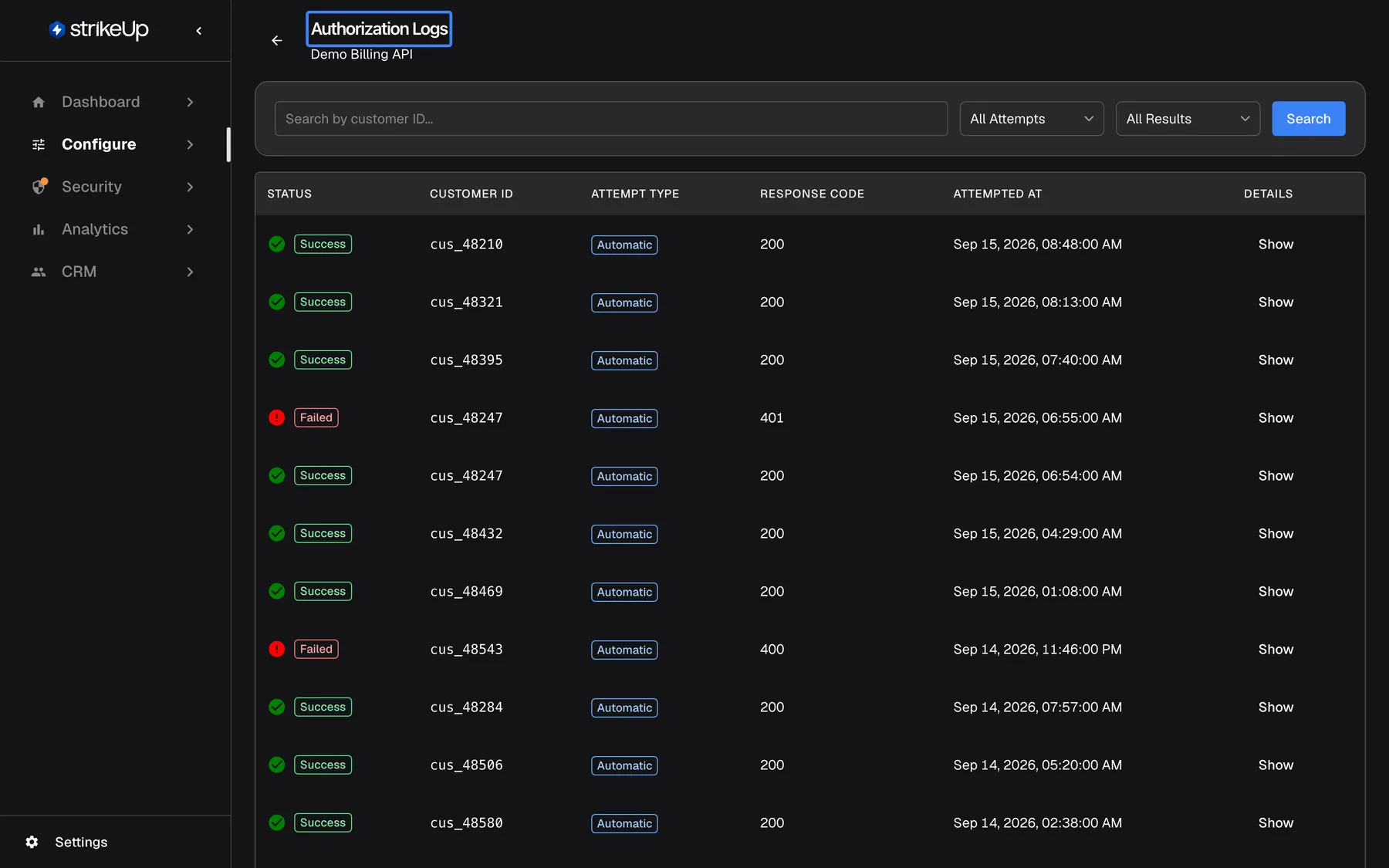The height and width of the screenshot is (868, 1389).
Task: Click the success check icon for cus_48432
Action: tap(277, 533)
